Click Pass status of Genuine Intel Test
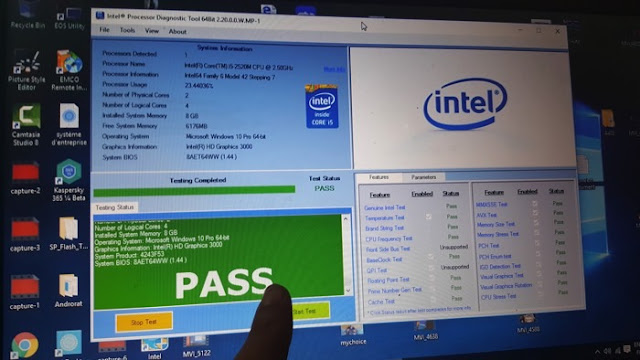The width and height of the screenshot is (640, 360). (x=451, y=206)
